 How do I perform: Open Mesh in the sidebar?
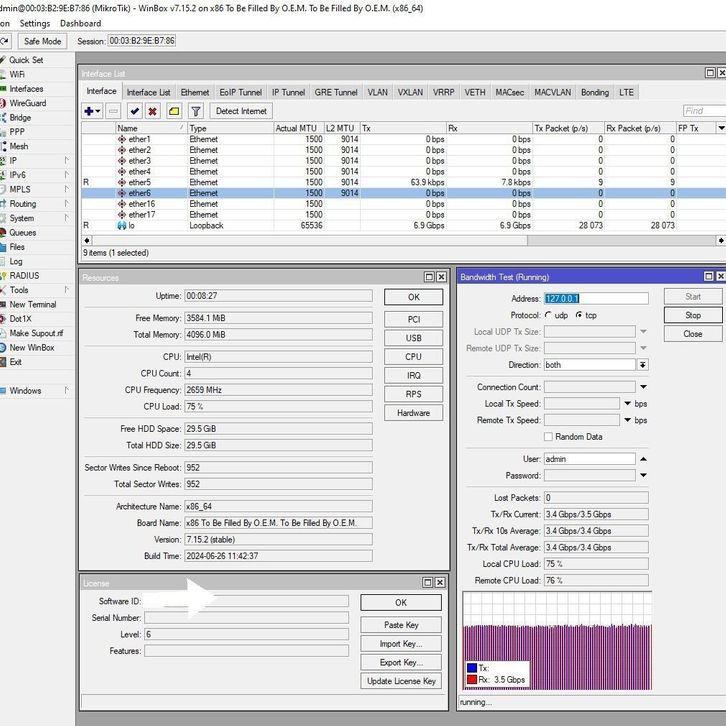point(19,146)
